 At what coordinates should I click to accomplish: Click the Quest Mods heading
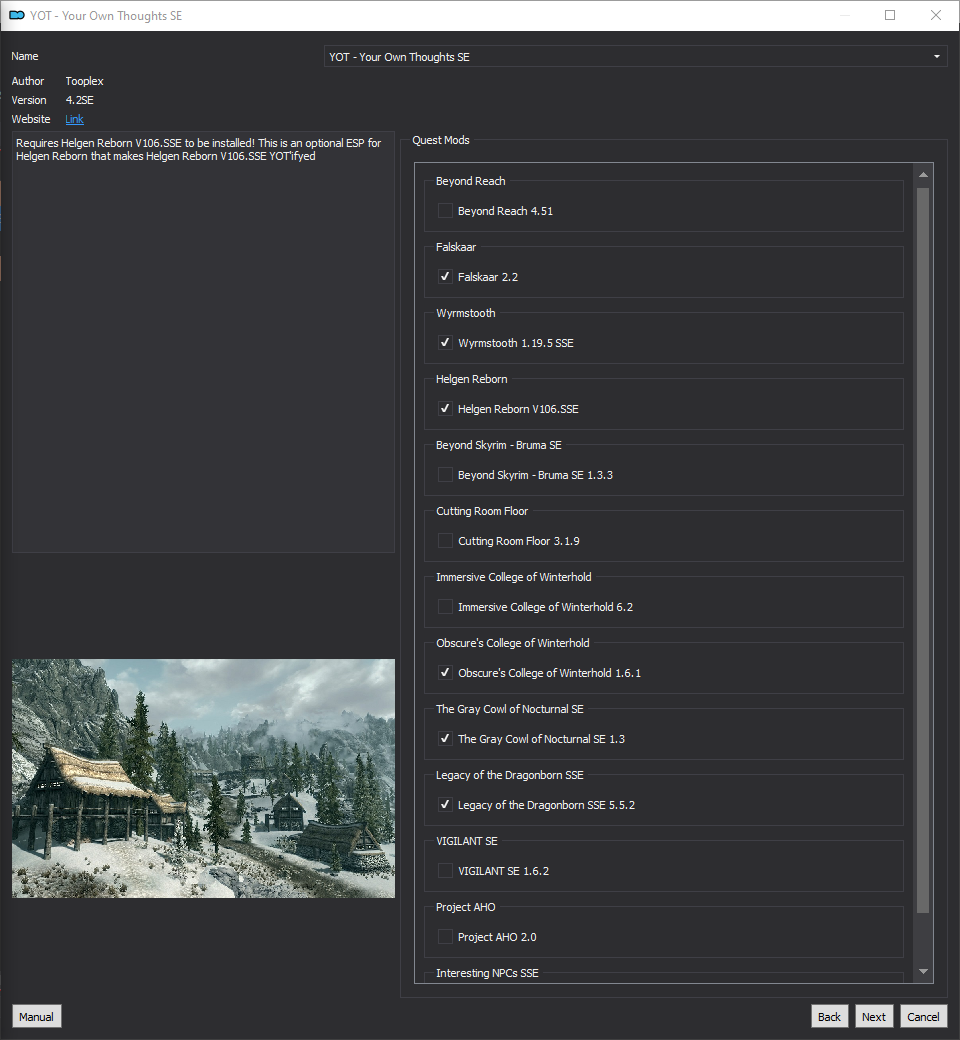[x=441, y=140]
